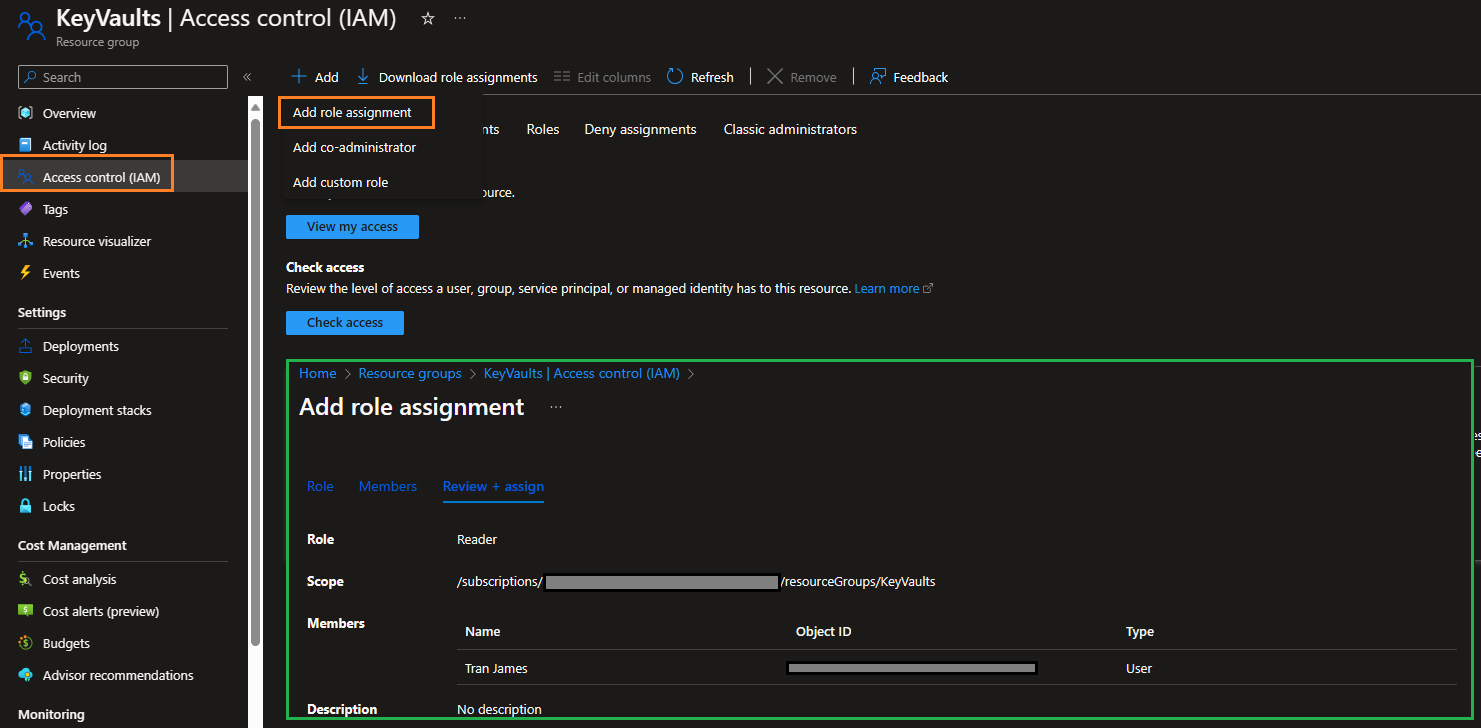Click the Type column header
The height and width of the screenshot is (728, 1481).
click(x=1140, y=631)
